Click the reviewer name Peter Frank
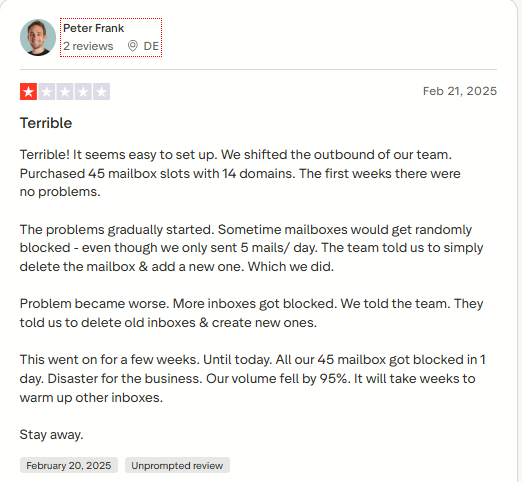 click(94, 28)
